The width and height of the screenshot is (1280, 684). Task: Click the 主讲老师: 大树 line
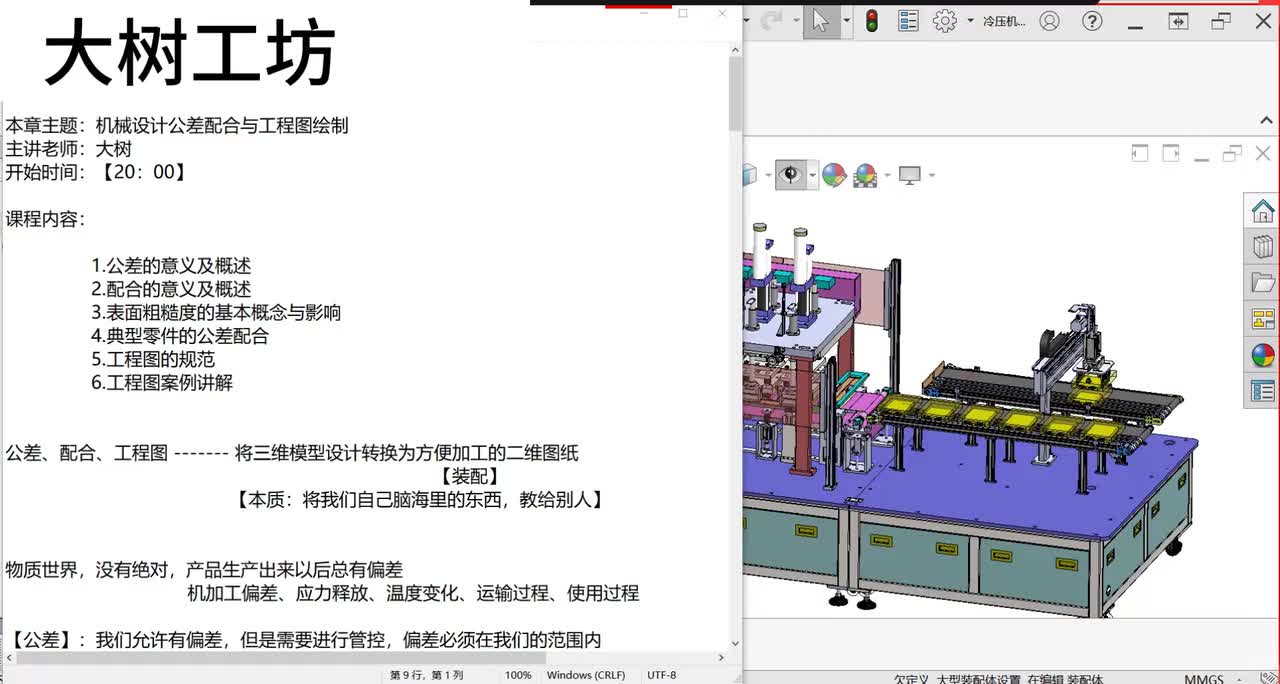68,149
